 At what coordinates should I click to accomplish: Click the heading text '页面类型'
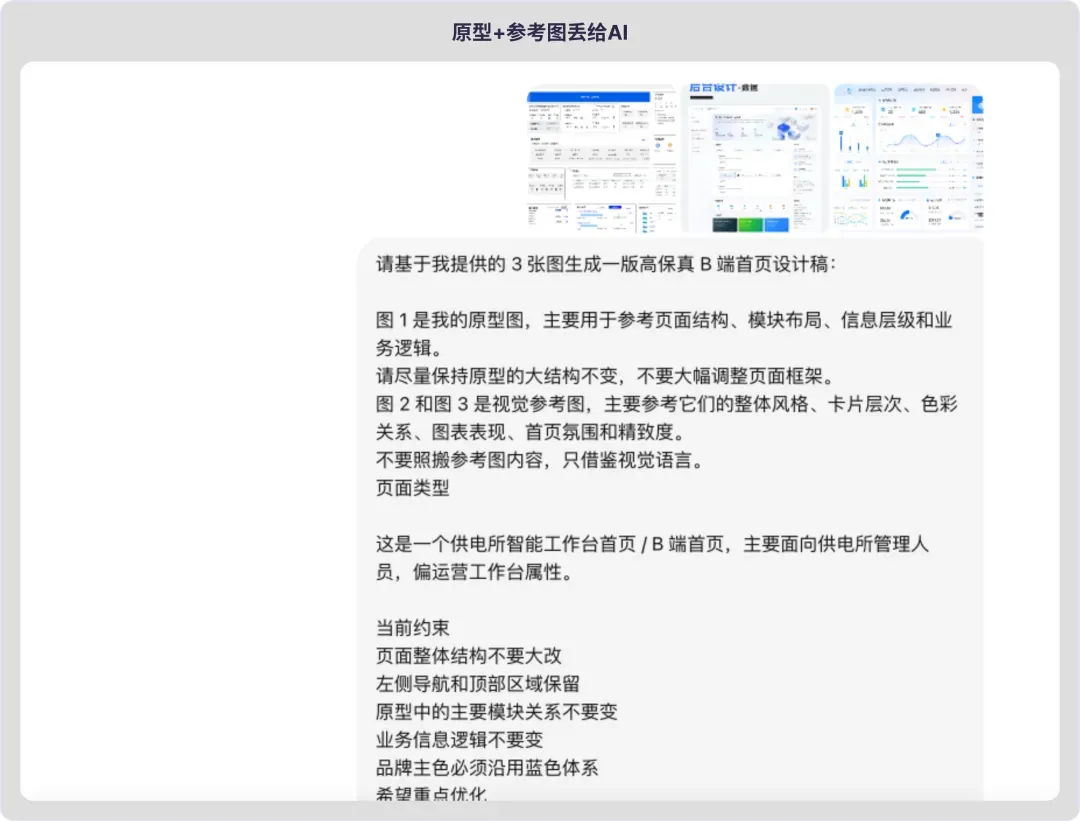click(413, 488)
